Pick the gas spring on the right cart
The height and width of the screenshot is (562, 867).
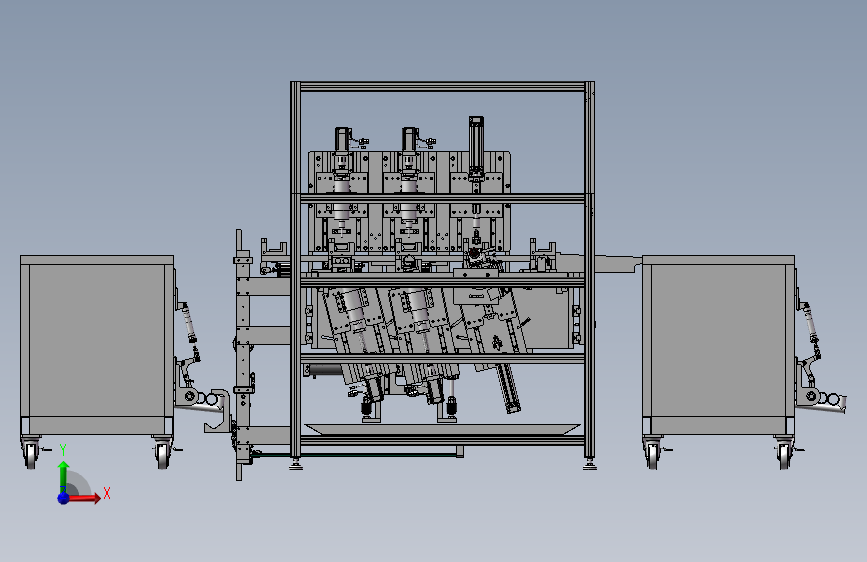click(809, 322)
